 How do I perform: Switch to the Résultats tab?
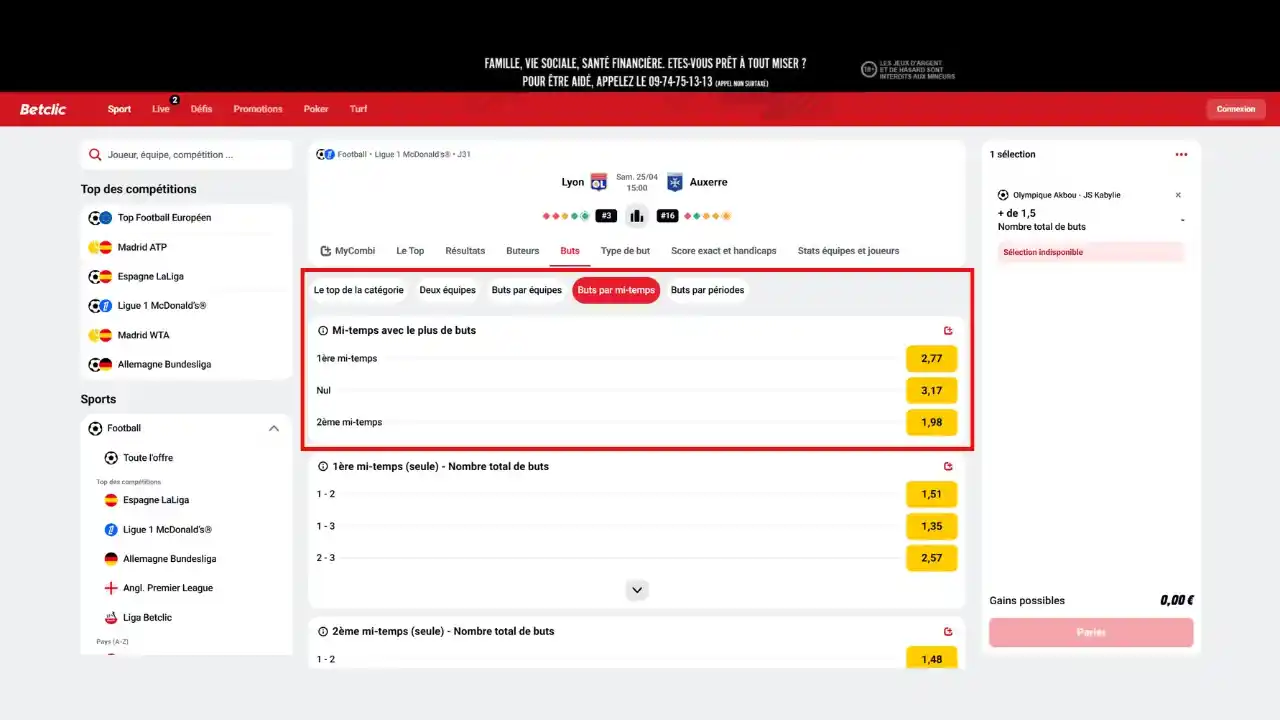[x=465, y=251]
